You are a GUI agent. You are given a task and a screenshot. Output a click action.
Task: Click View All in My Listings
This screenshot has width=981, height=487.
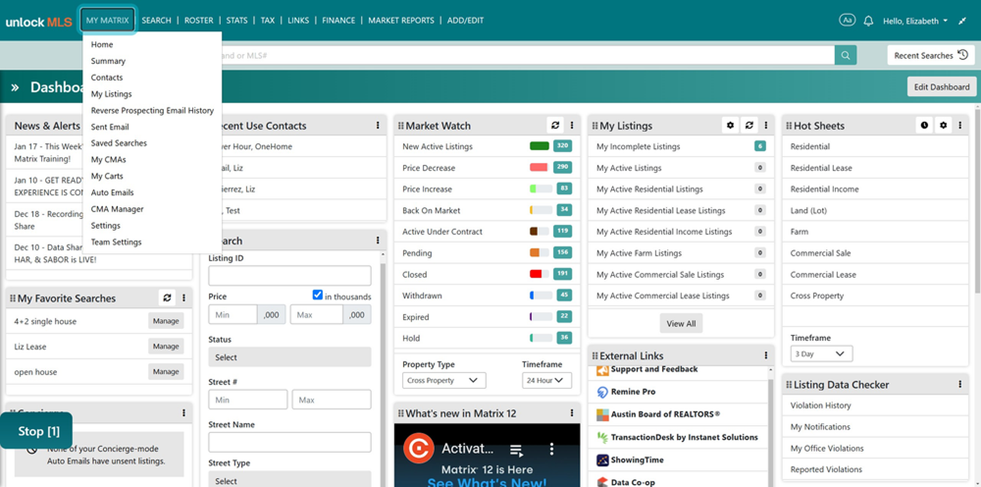[x=681, y=324]
